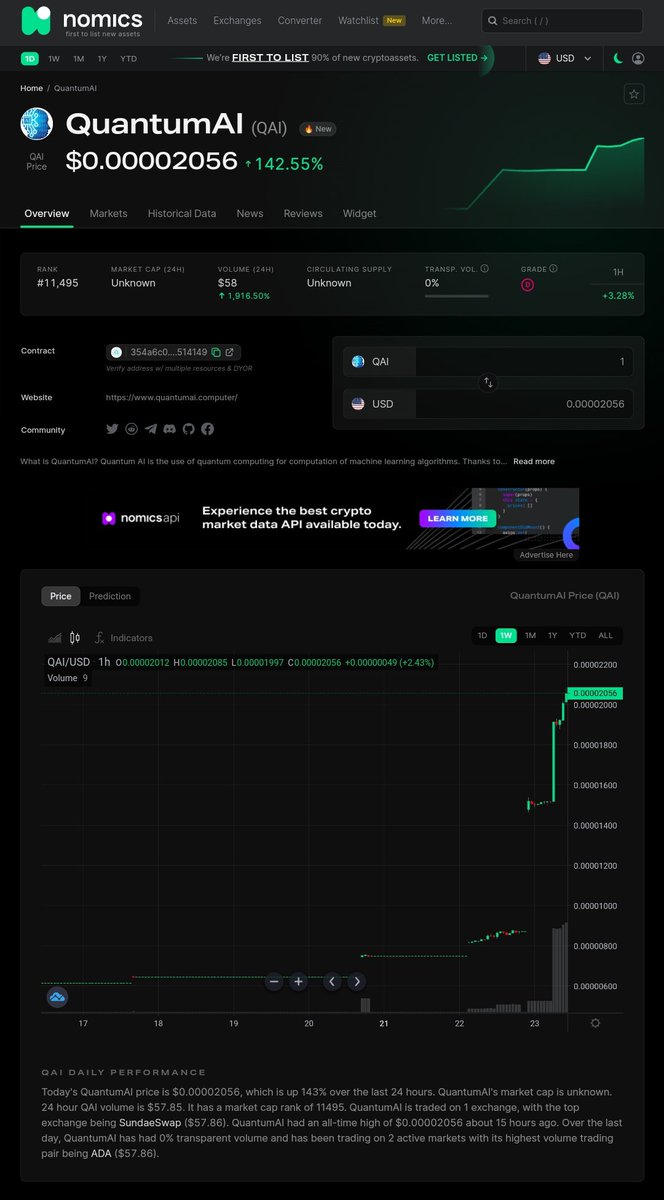Open the user account icon
The height and width of the screenshot is (1200, 664).
(x=638, y=58)
